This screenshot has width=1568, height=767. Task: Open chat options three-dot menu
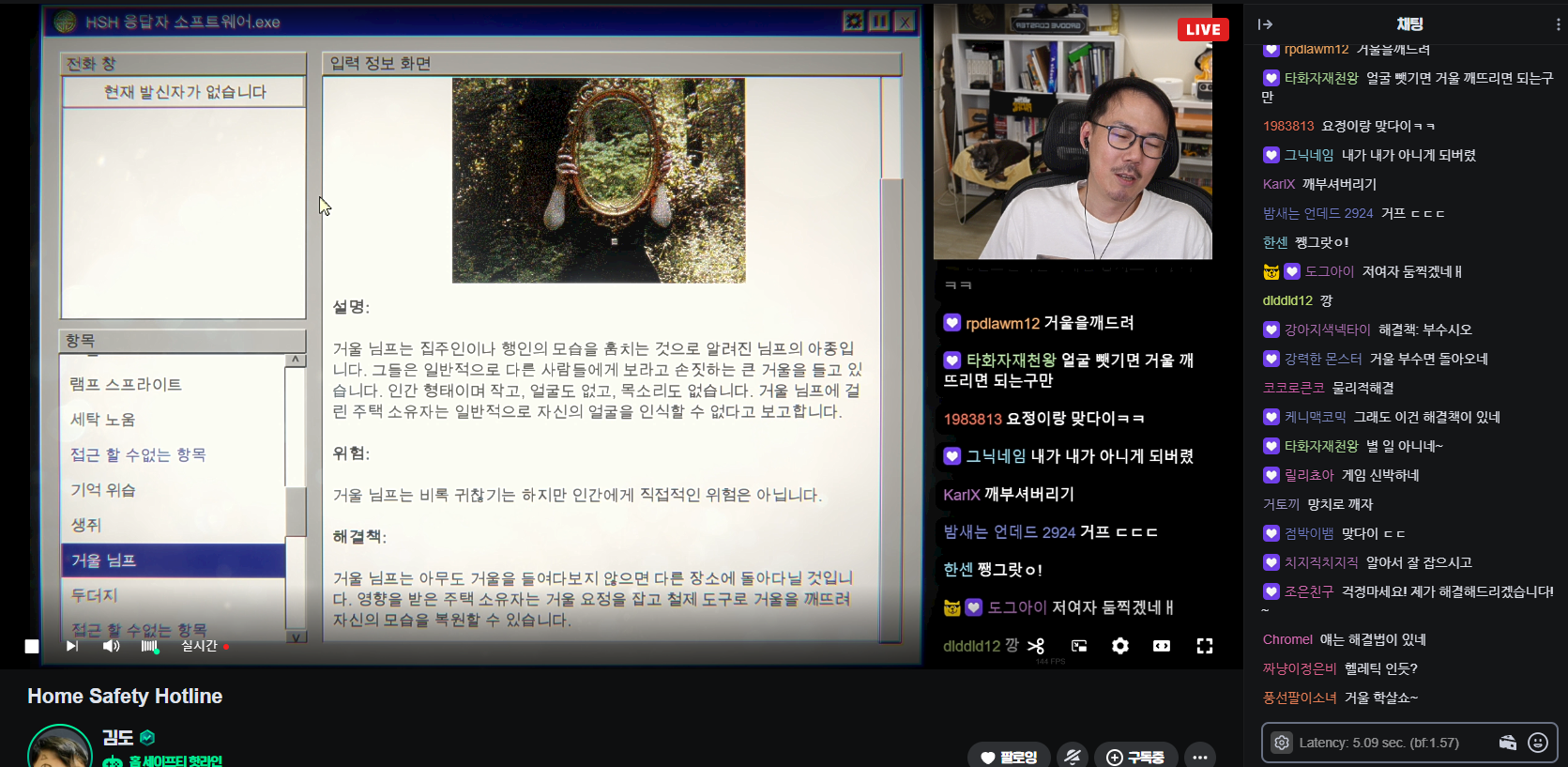tap(1558, 24)
